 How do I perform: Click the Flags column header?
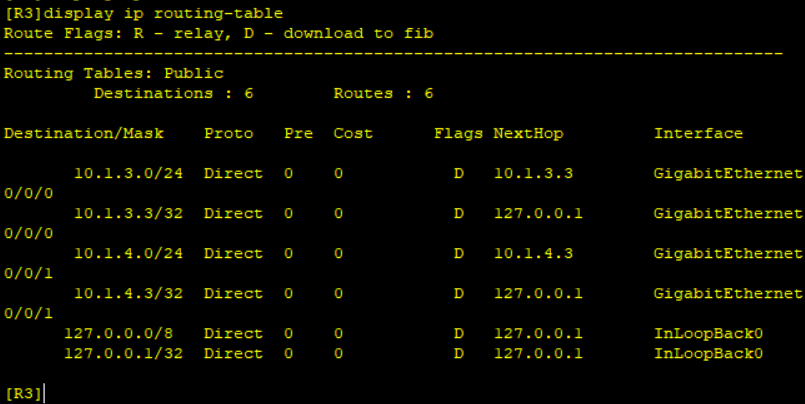pos(458,133)
